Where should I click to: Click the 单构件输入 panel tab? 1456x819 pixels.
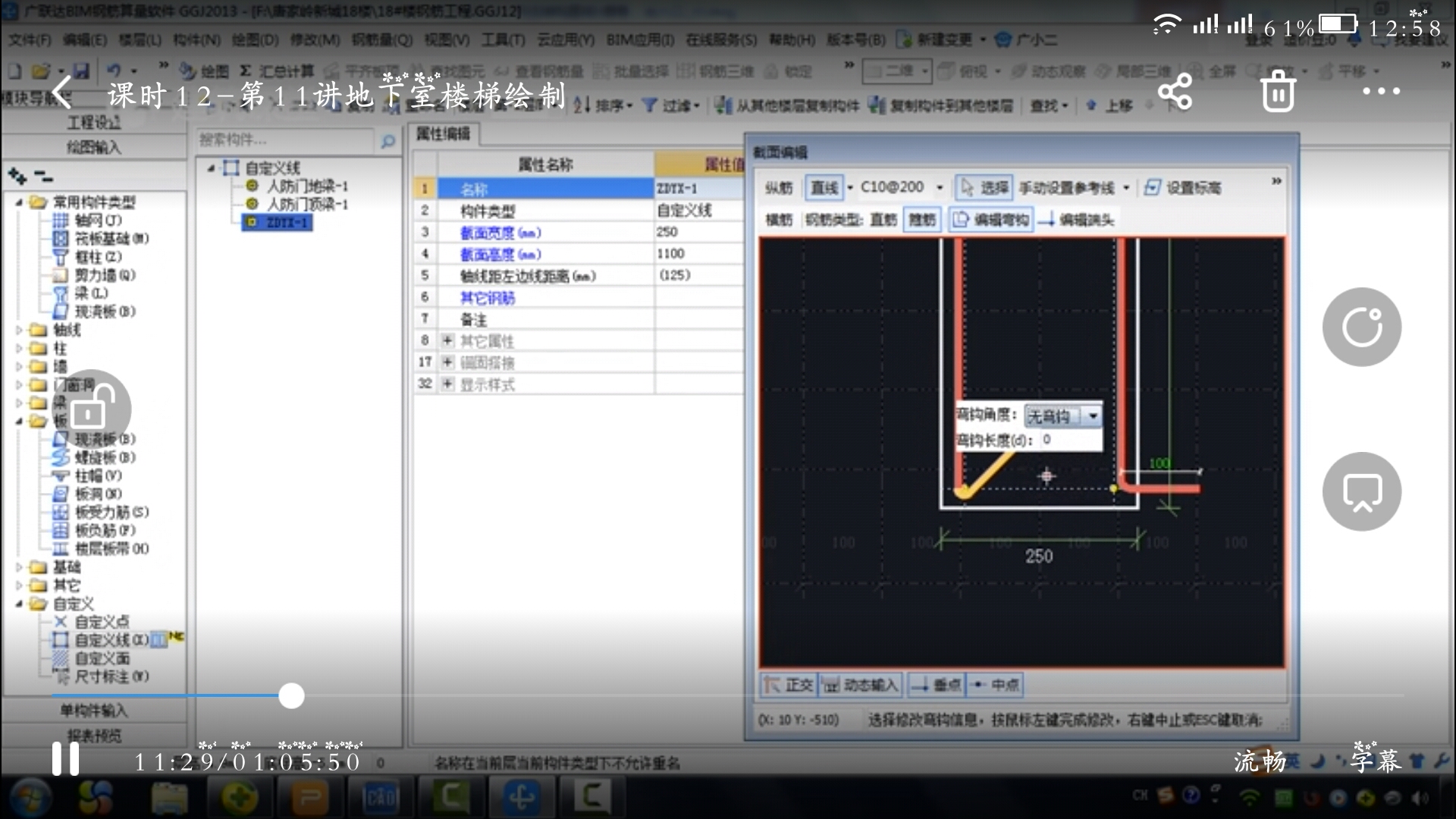pos(93,711)
